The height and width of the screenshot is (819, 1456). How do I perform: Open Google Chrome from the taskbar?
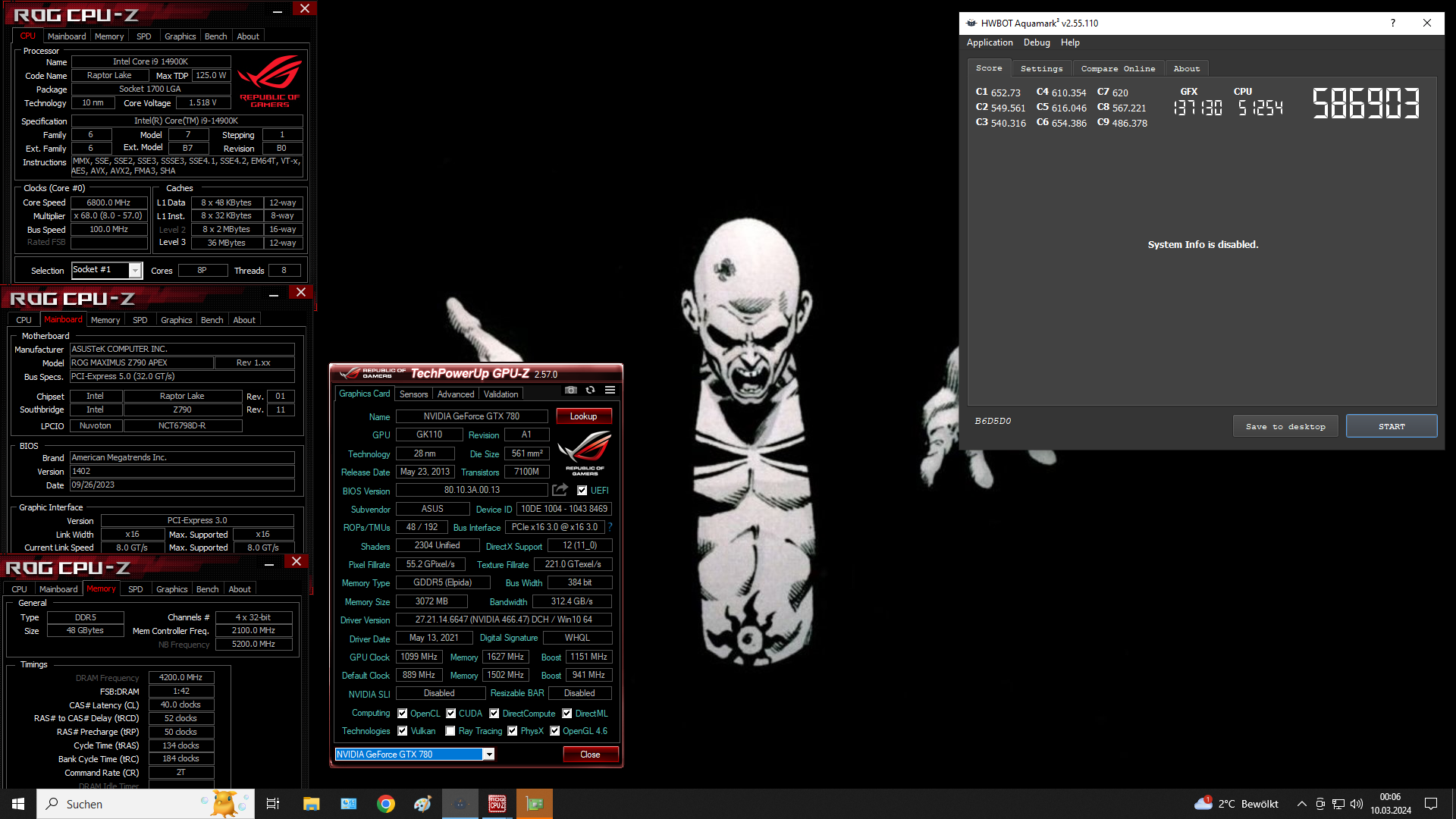tap(386, 804)
